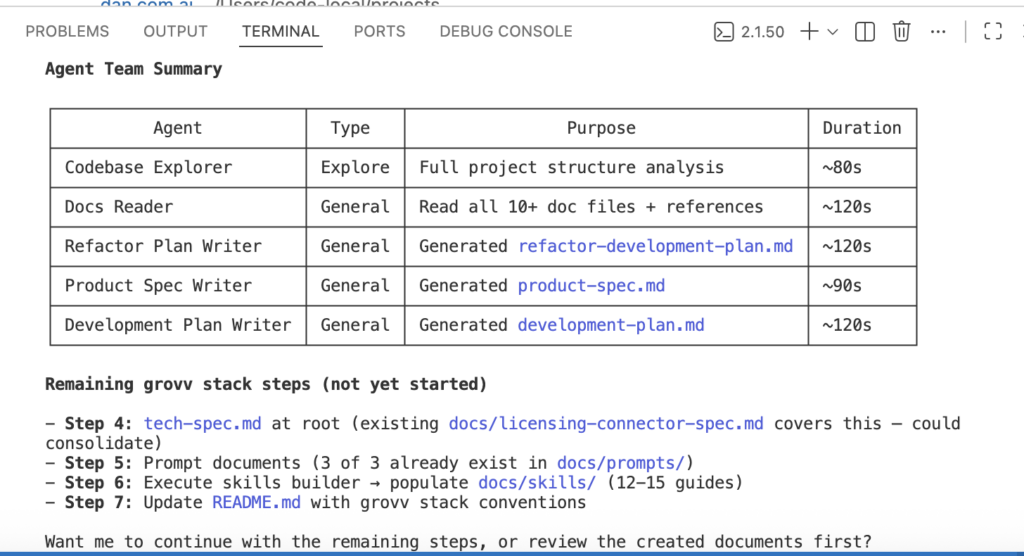The width and height of the screenshot is (1024, 556).
Task: Open docs/licensing-connector-spec.md link
Action: click(x=606, y=423)
